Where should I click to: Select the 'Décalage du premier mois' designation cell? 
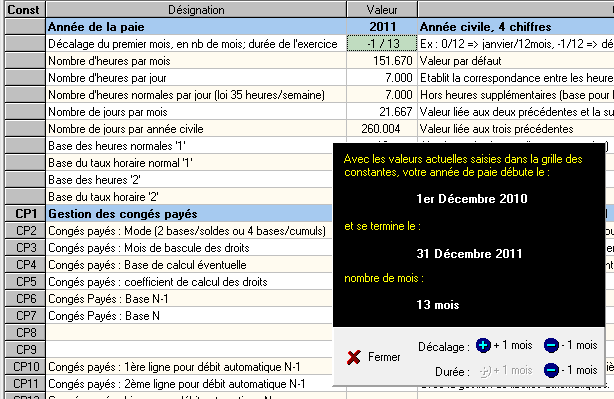(x=196, y=43)
